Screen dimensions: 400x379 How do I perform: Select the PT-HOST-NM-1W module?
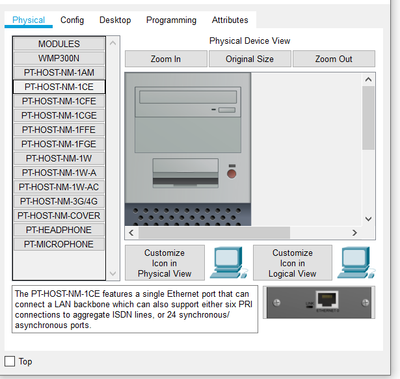[x=59, y=159]
